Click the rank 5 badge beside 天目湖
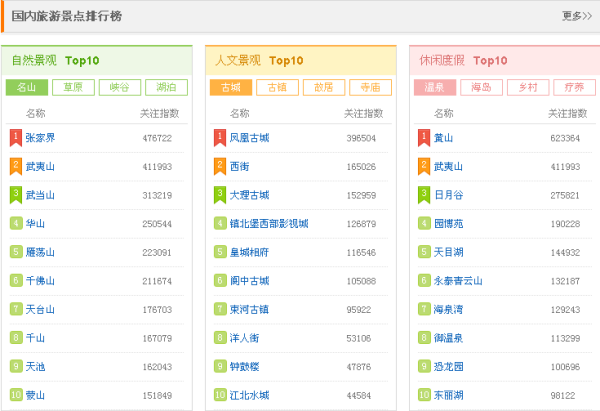600x411 pixels. pos(424,252)
